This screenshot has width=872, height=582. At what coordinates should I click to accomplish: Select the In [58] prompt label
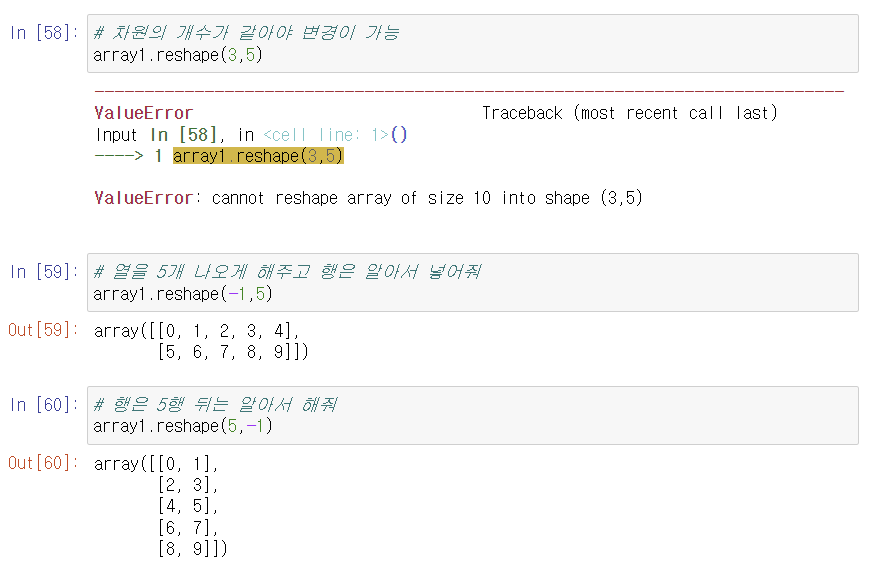(x=43, y=33)
